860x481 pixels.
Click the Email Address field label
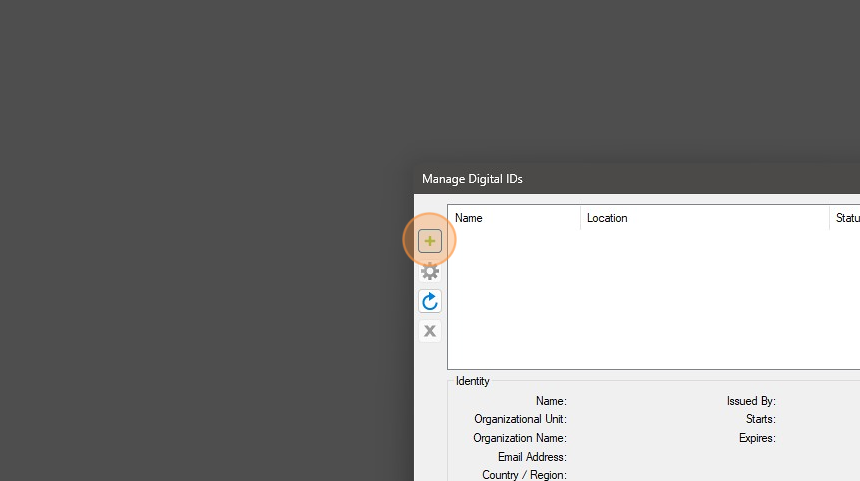[532, 457]
